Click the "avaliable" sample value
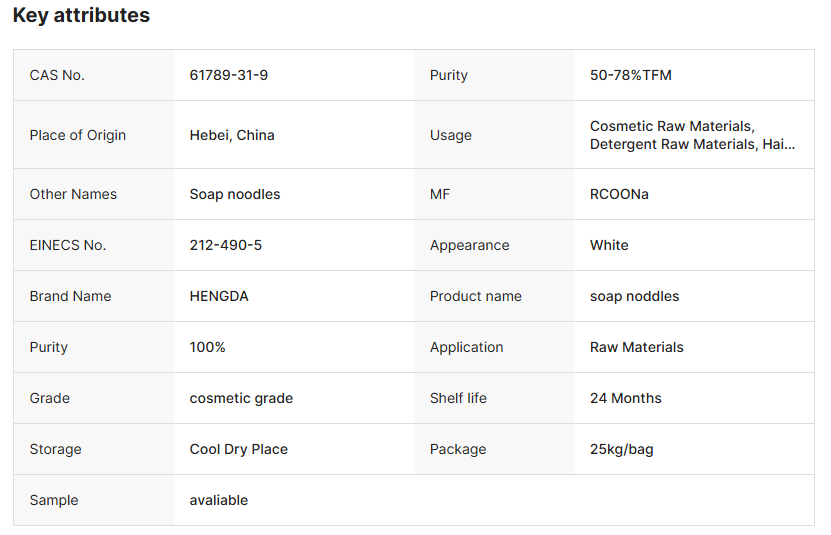 (x=219, y=500)
